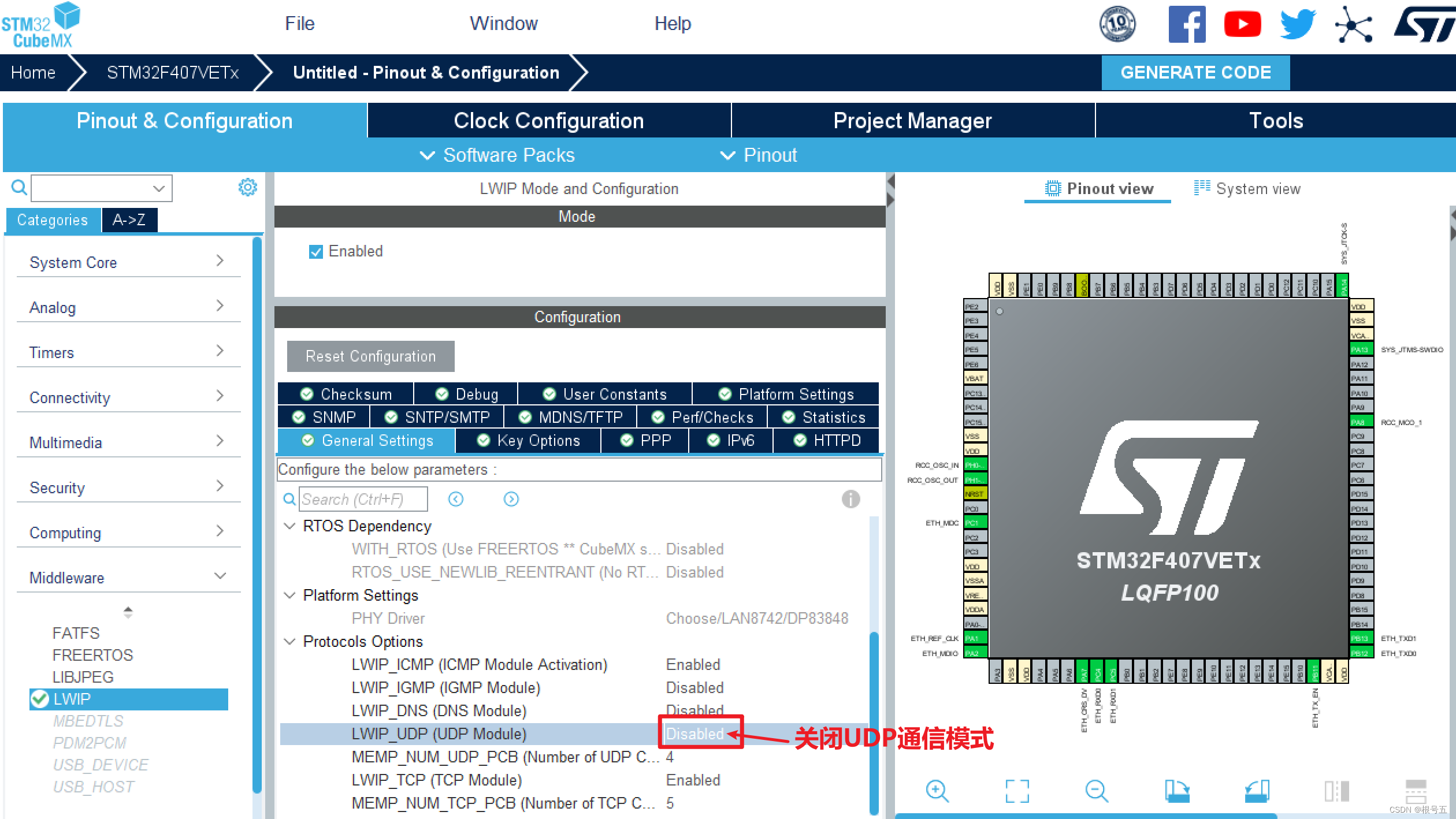Click the parameter search magnifier icon
Screen dimensions: 1456x819
(x=289, y=499)
